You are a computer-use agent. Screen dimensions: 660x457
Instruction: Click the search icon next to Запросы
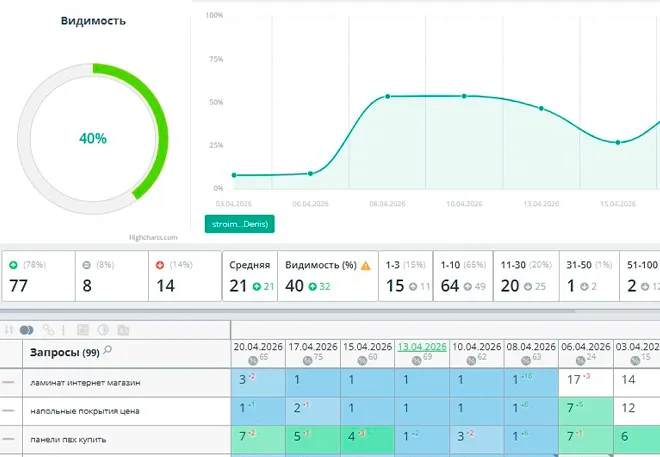click(108, 351)
